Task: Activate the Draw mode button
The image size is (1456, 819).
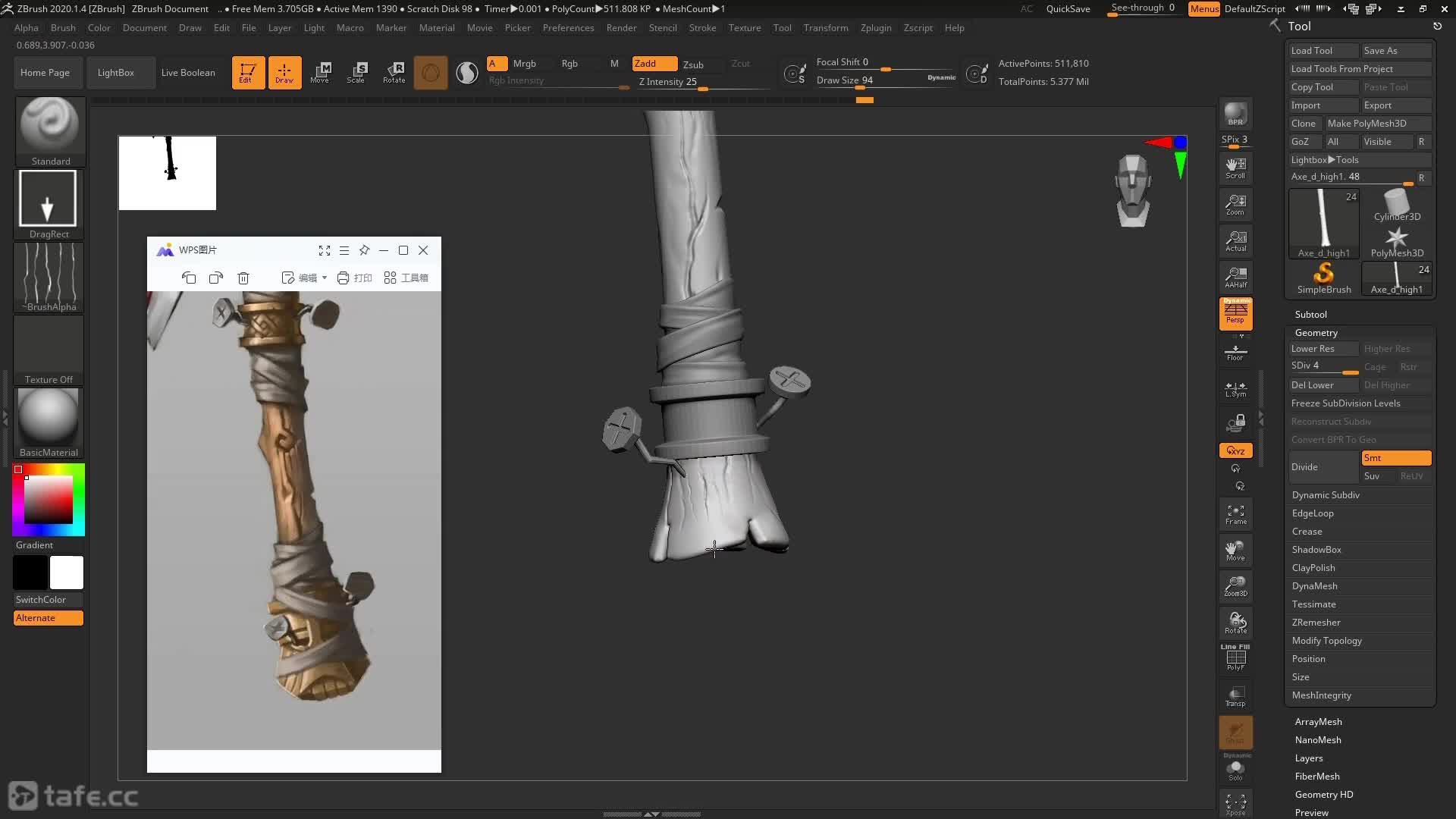Action: pos(284,73)
